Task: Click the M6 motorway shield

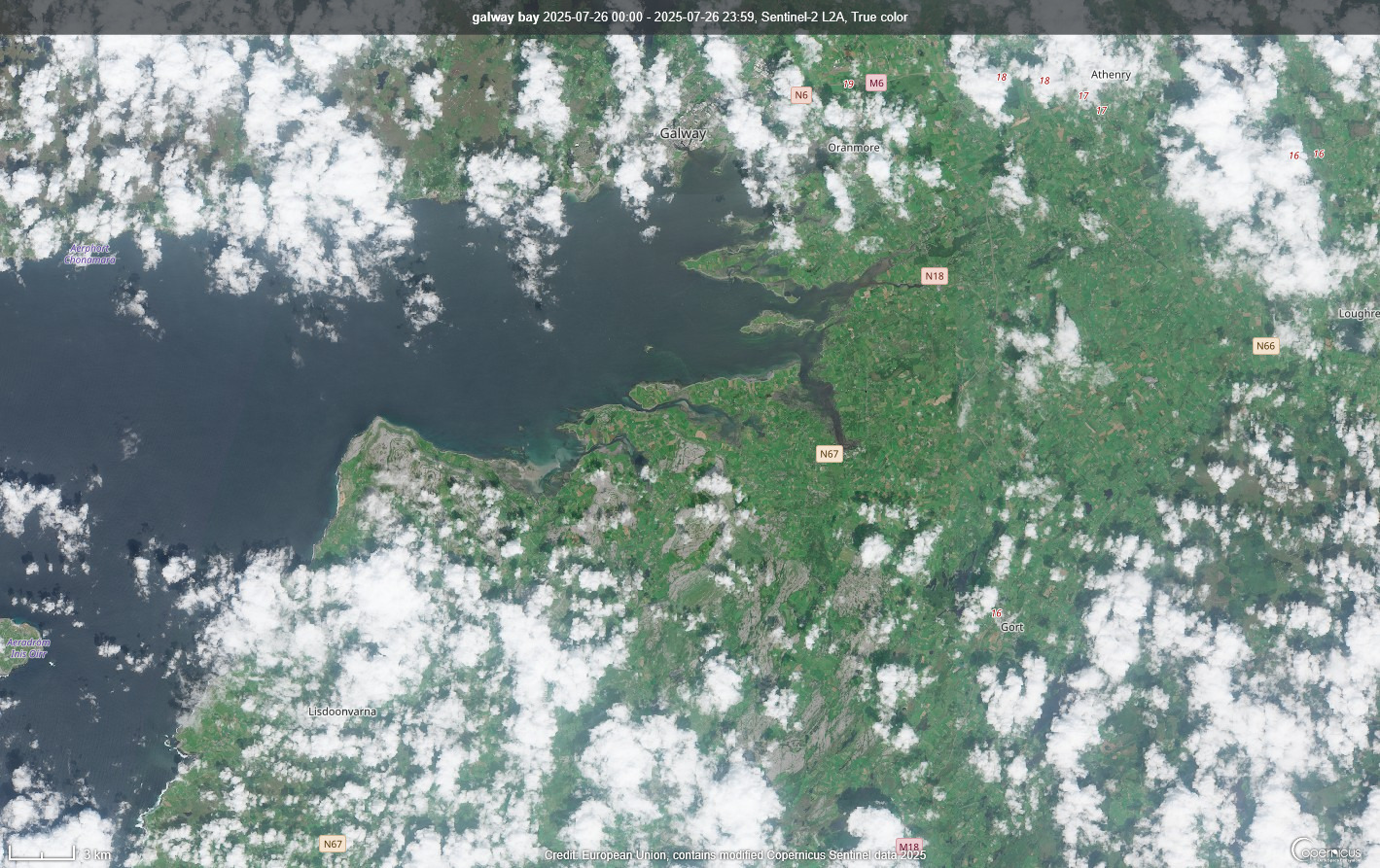Action: pyautogui.click(x=876, y=83)
